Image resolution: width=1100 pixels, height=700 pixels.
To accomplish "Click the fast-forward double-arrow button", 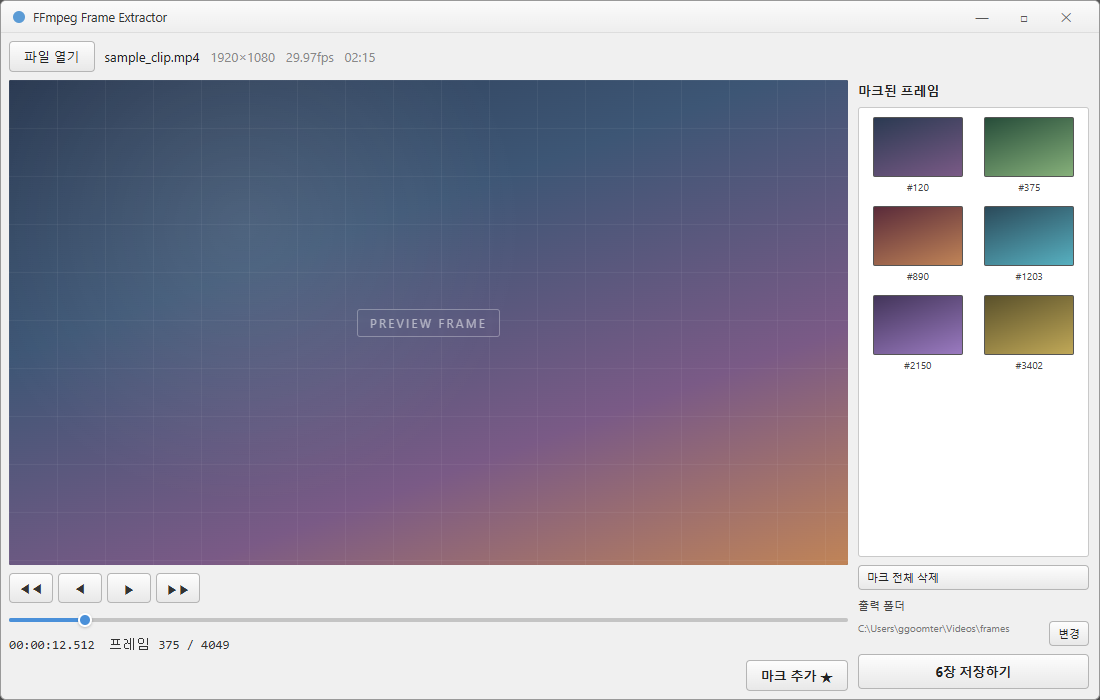I will [x=178, y=588].
